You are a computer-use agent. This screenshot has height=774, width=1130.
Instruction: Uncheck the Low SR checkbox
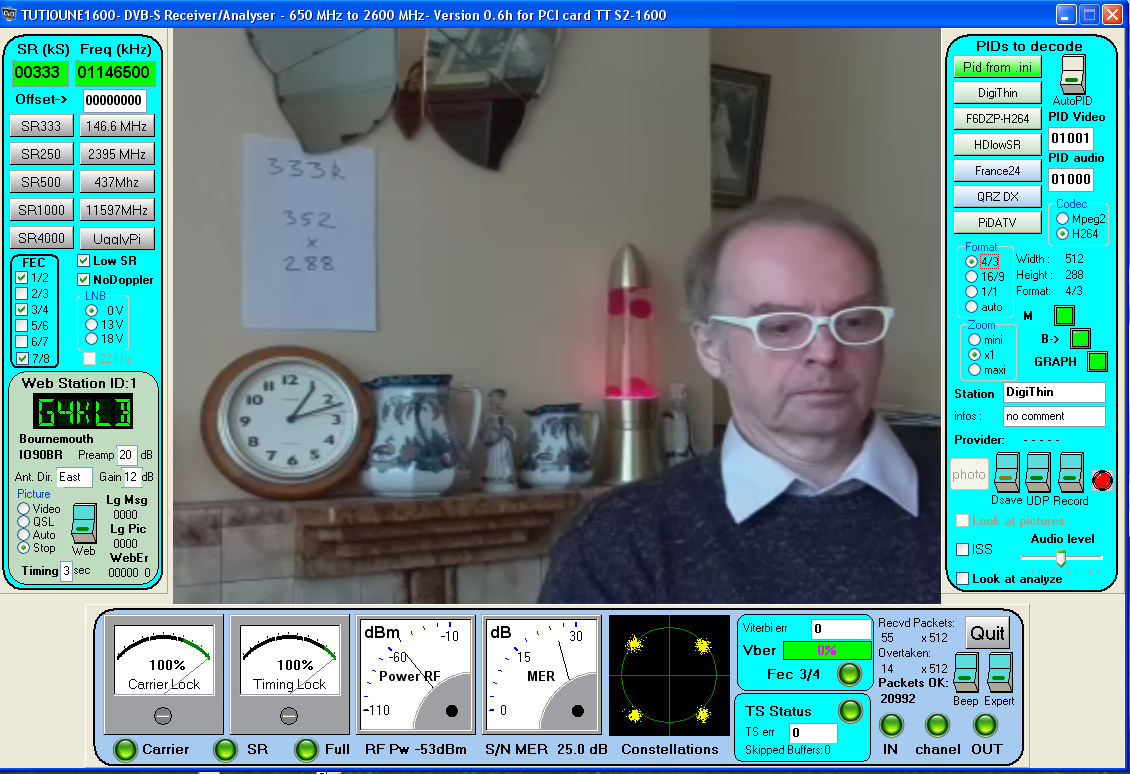84,261
